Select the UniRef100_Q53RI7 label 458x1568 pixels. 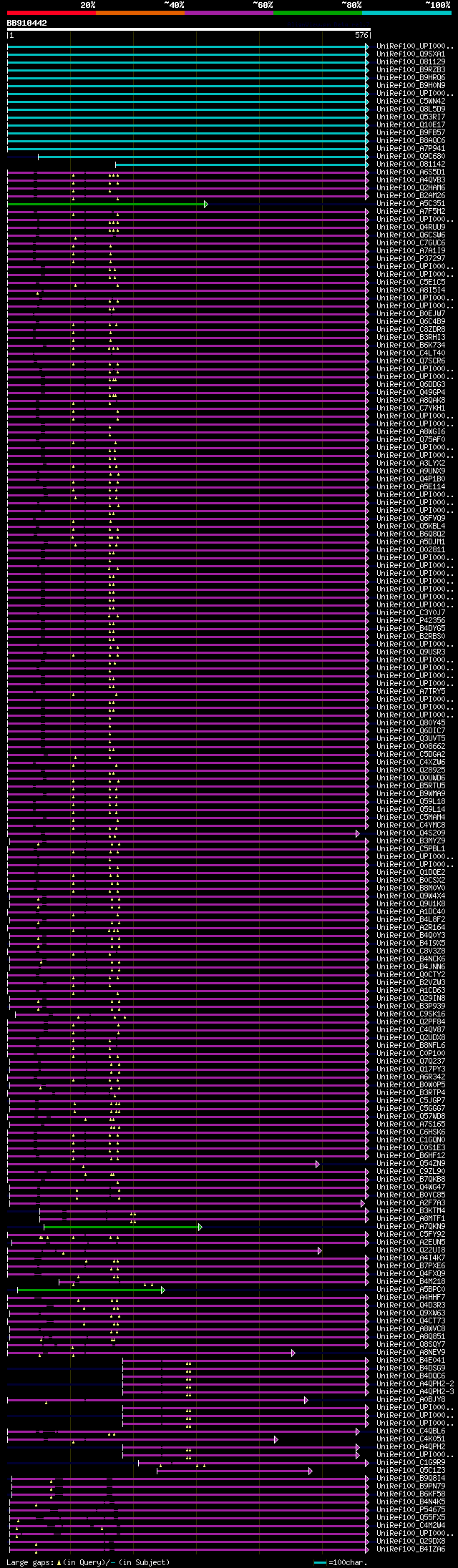[411, 117]
